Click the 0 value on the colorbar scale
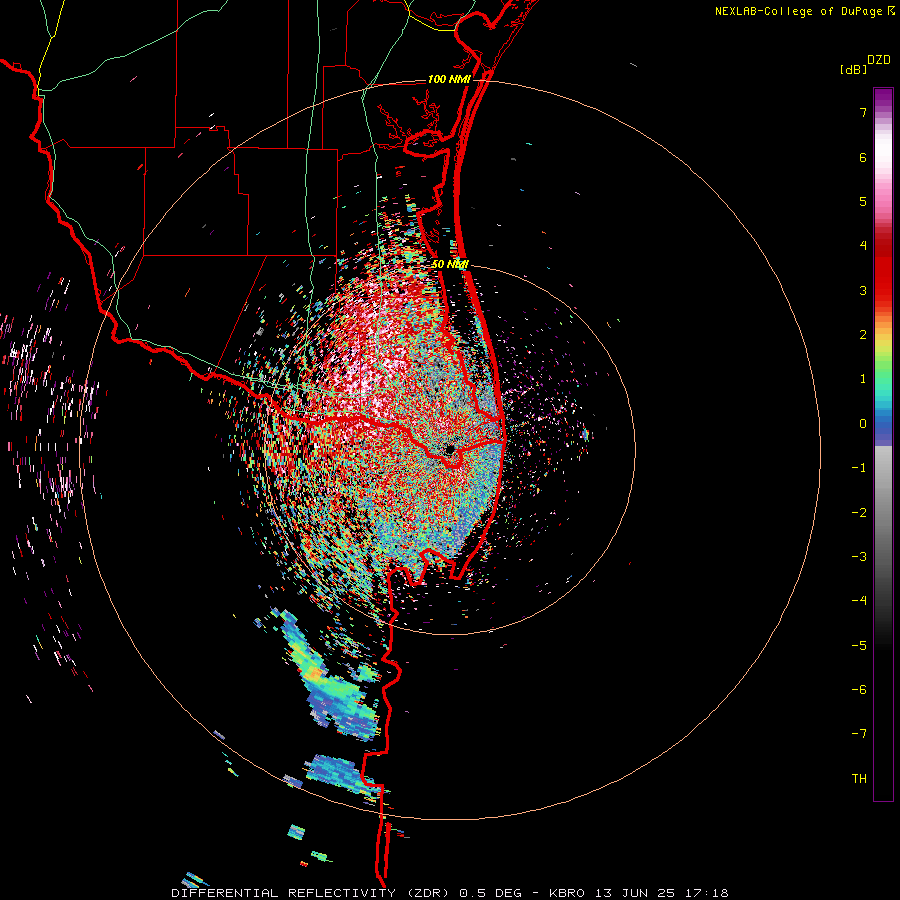 (863, 424)
